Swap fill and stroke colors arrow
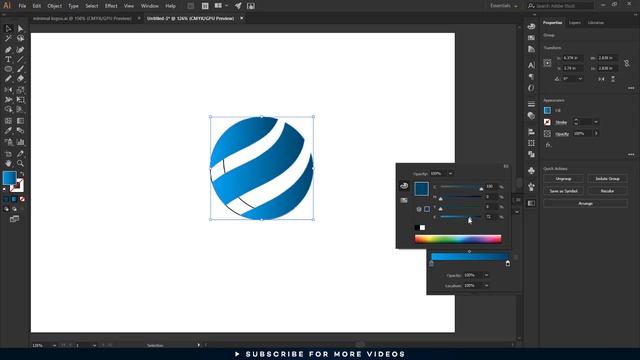This screenshot has height=360, width=640. tap(22, 174)
